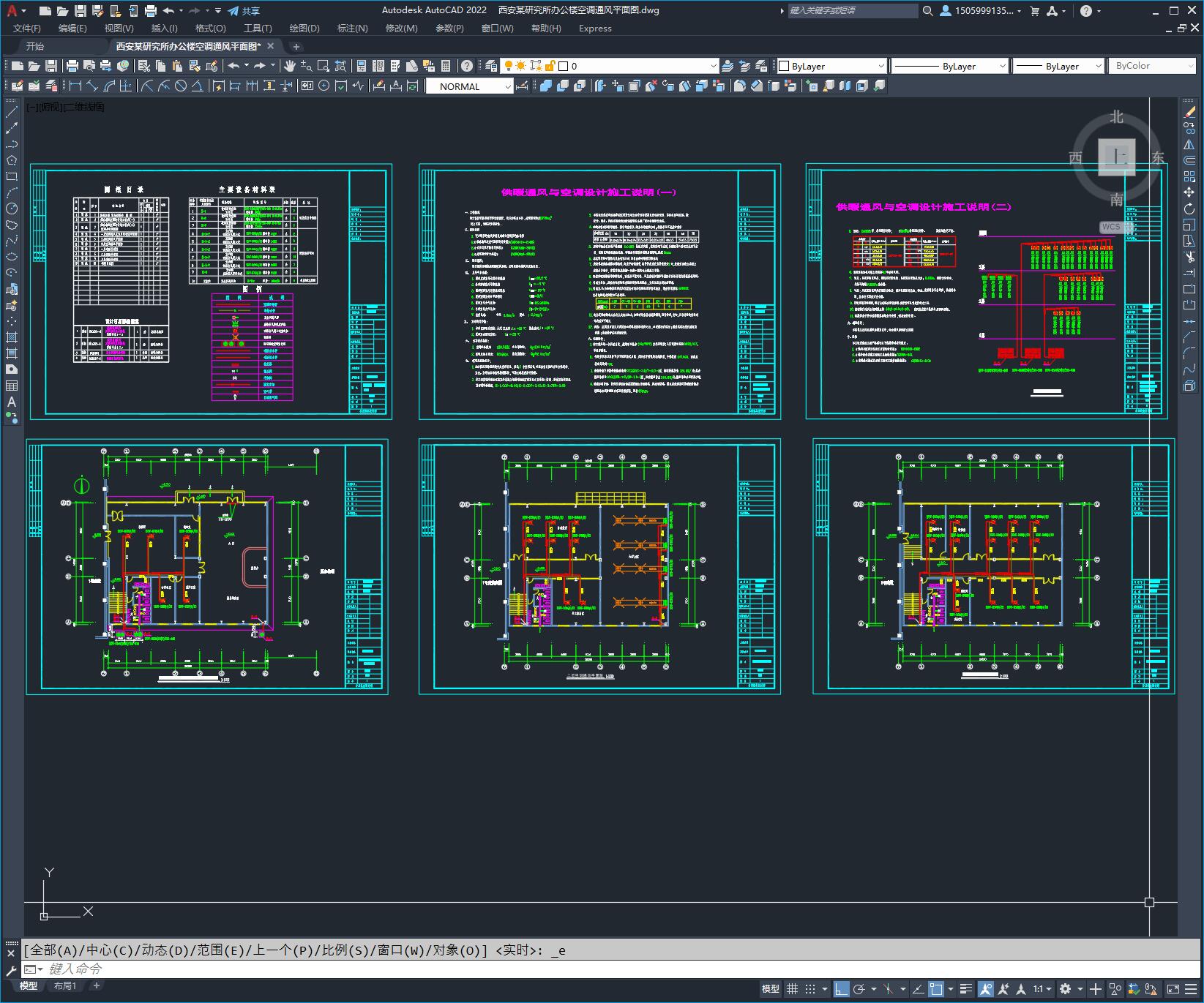Select the Pan hand tool
Viewport: 1204px width, 1003px height.
pos(290,66)
